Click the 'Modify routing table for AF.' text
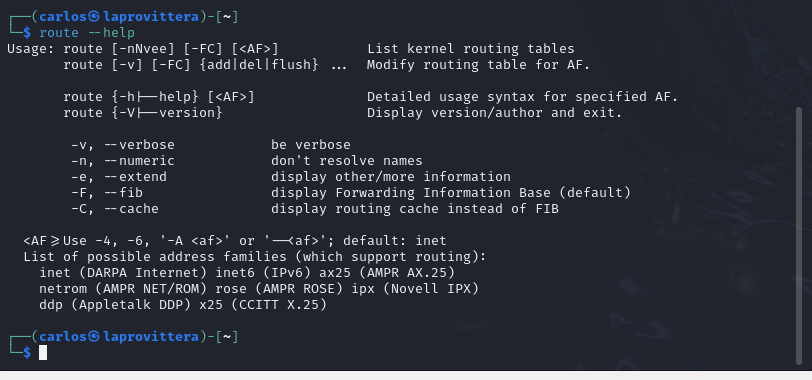 478,65
